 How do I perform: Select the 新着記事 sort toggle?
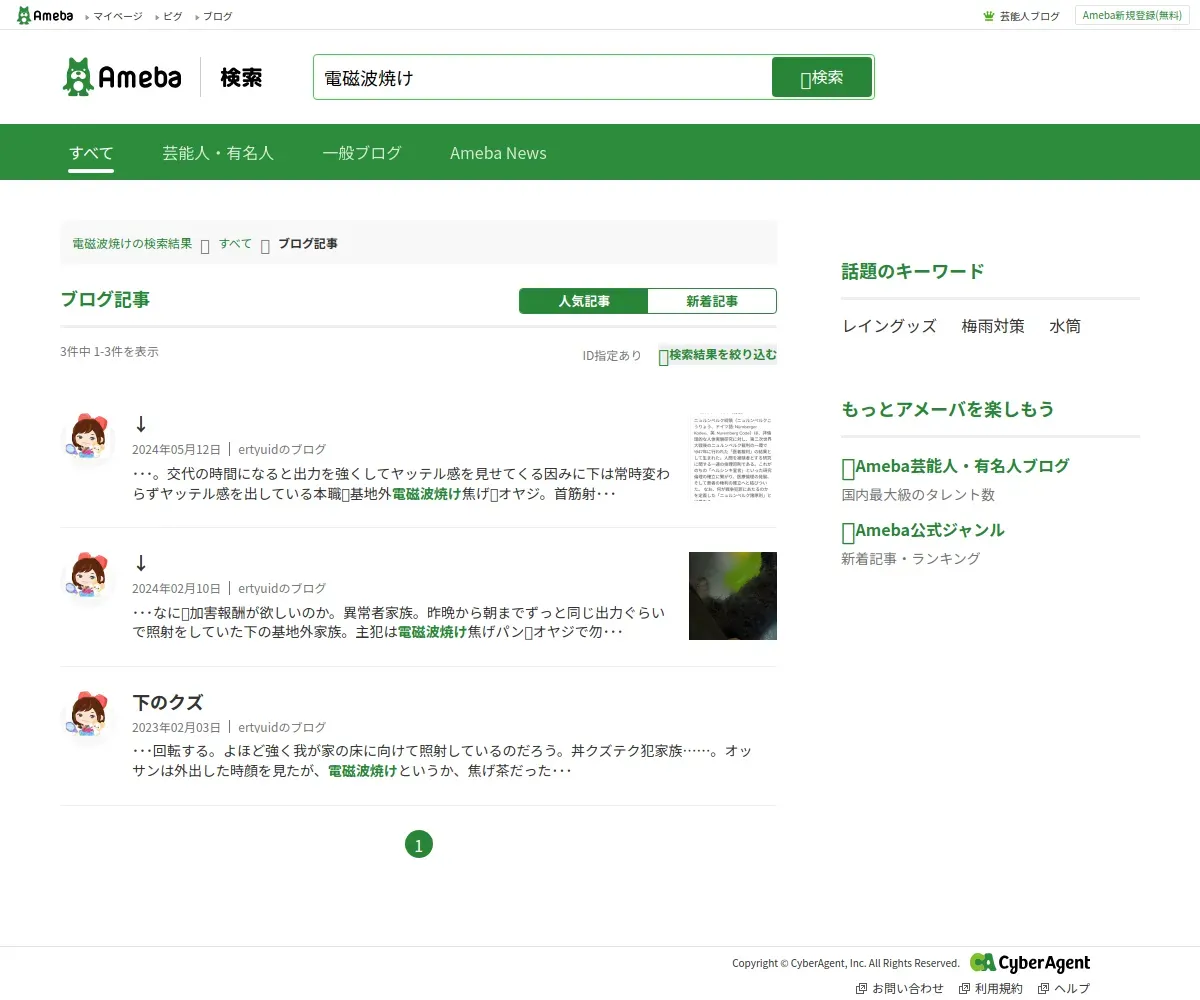coord(712,301)
